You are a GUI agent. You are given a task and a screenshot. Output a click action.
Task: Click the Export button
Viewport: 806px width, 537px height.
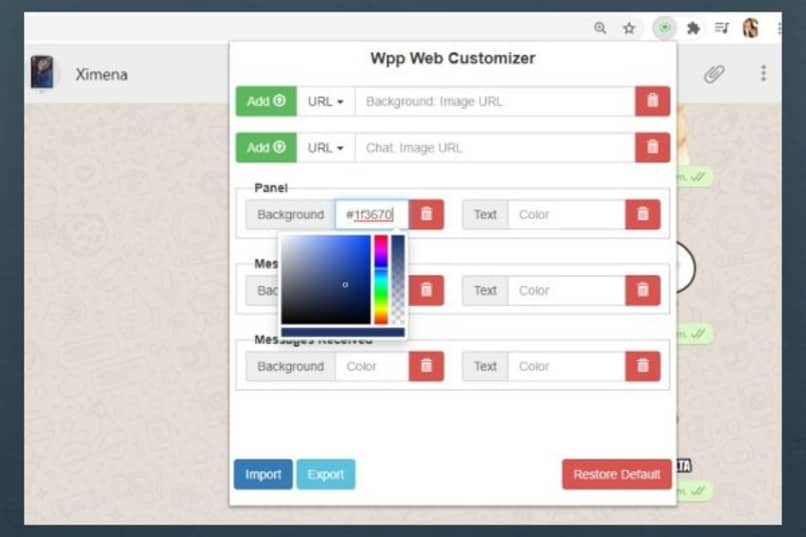326,474
